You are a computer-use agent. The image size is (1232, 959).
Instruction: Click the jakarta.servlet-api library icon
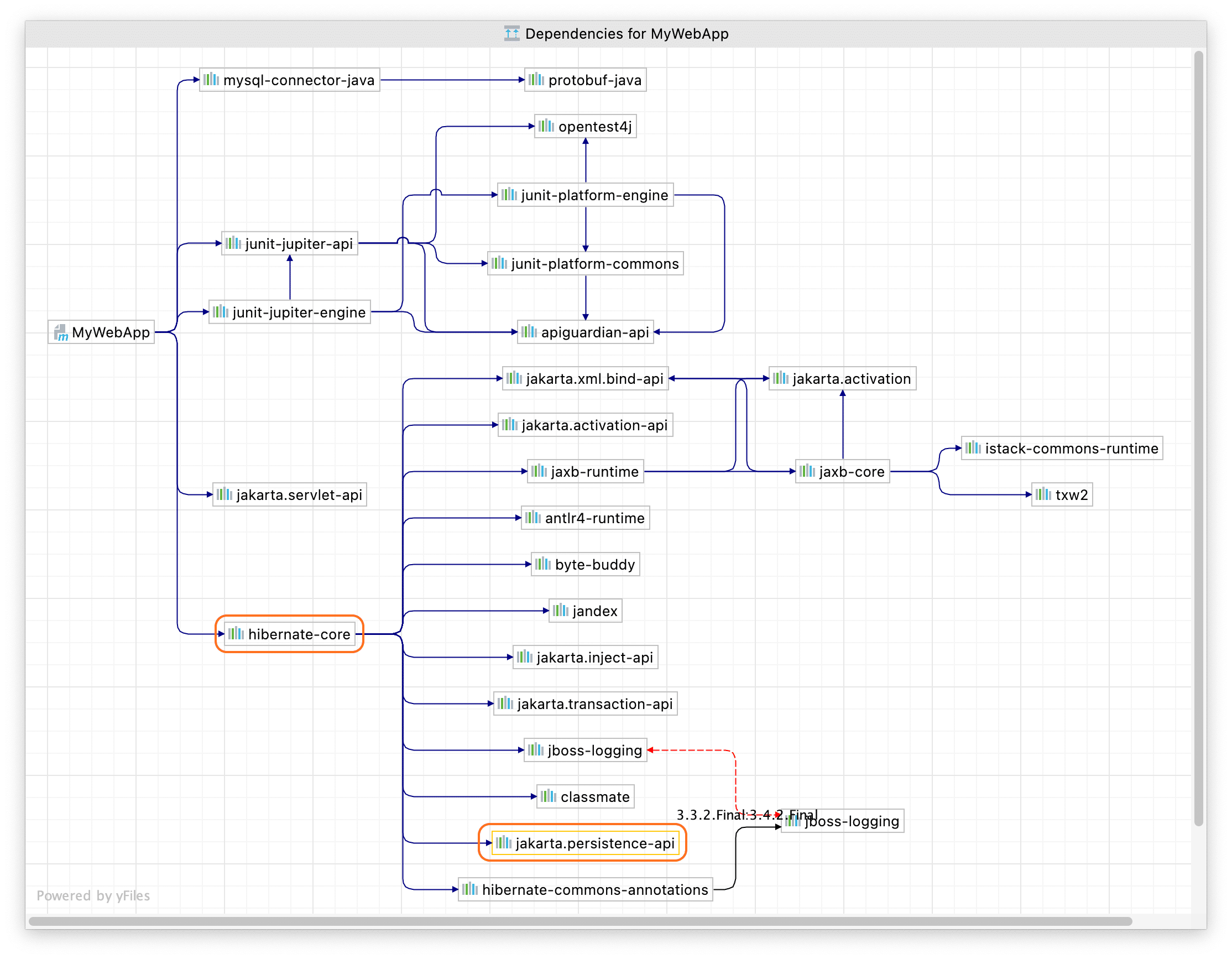pos(224,495)
